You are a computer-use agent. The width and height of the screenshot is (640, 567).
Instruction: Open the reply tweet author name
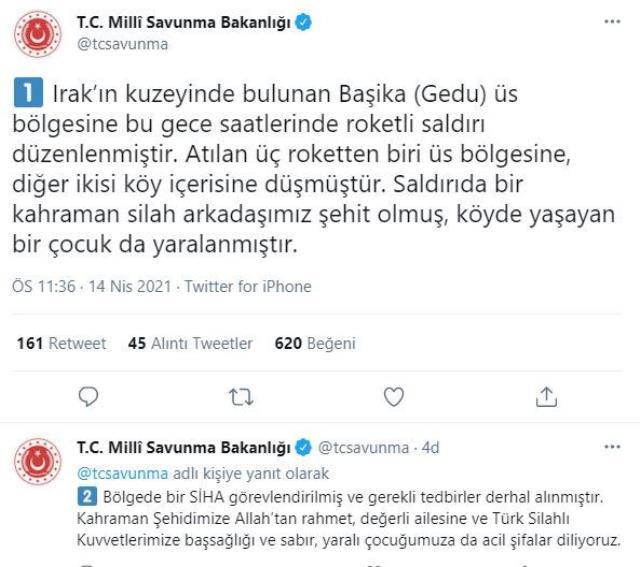[184, 448]
